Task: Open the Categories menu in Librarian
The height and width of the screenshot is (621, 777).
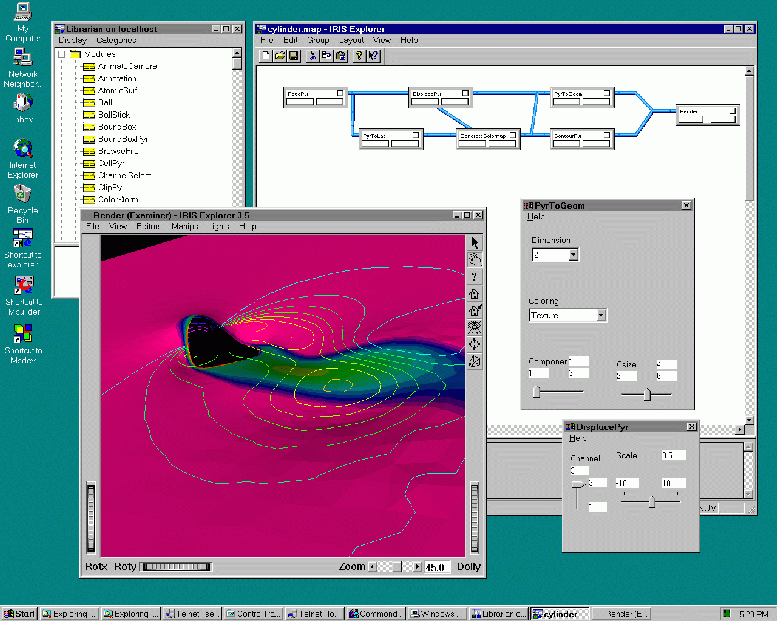Action: point(117,40)
